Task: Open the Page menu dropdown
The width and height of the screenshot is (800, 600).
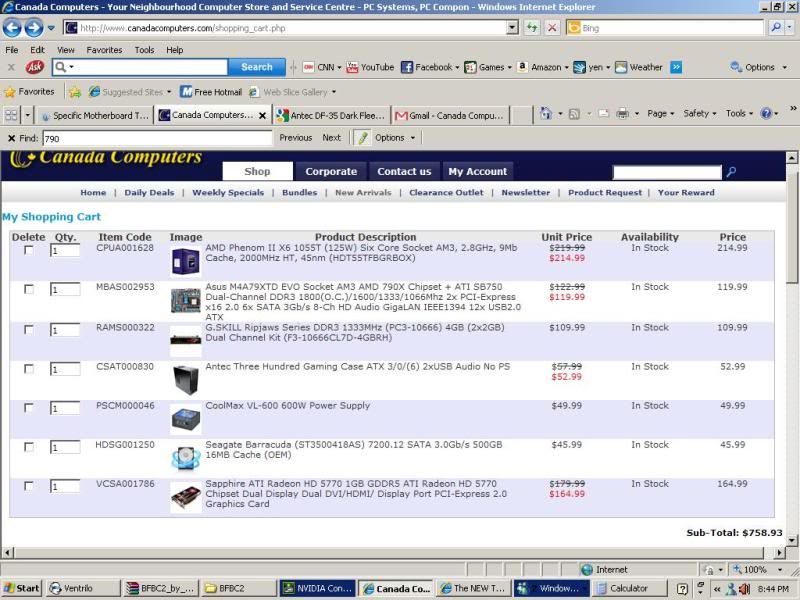Action: [x=661, y=114]
